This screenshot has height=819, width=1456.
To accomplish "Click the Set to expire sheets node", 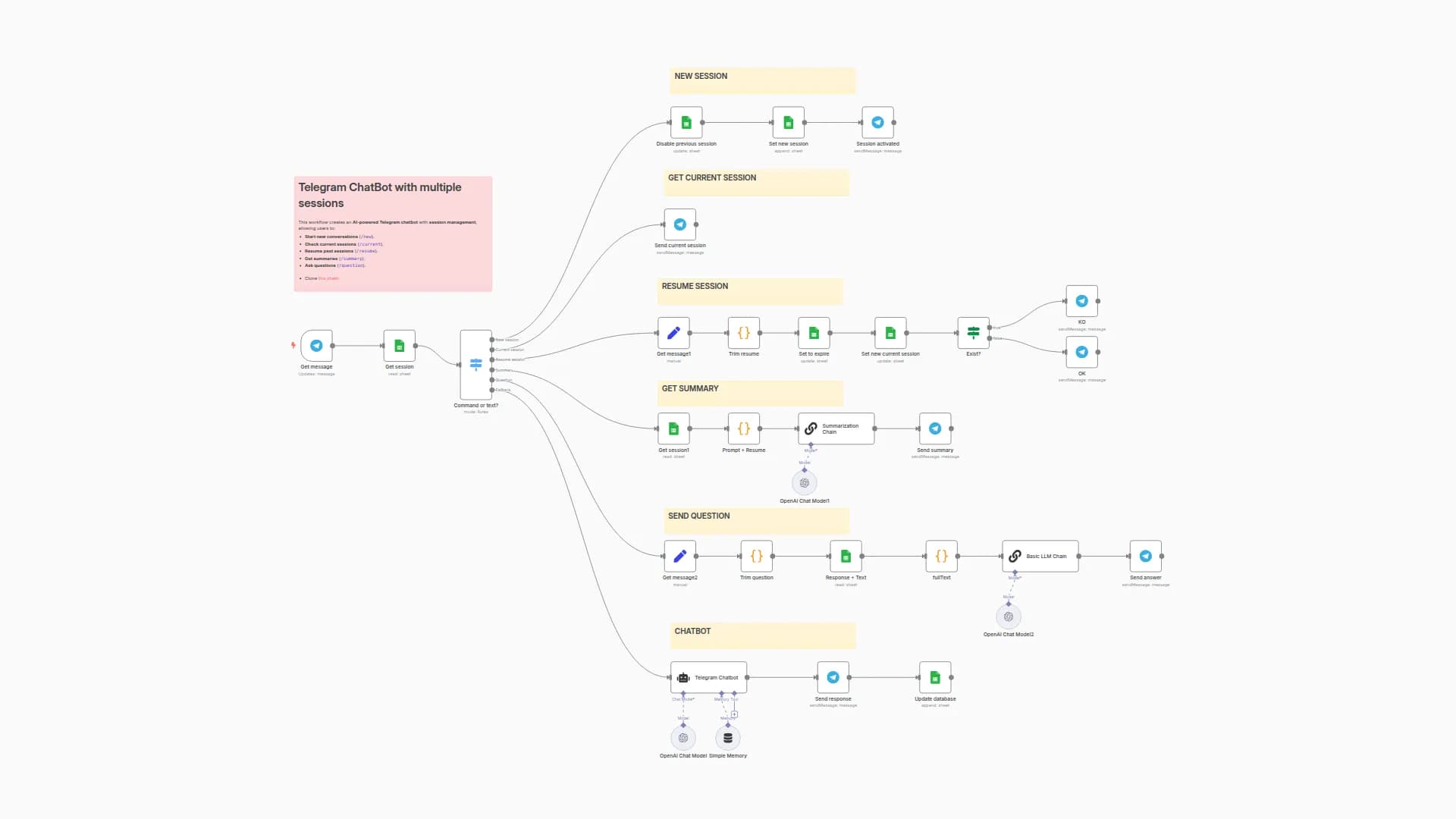I will pos(814,333).
